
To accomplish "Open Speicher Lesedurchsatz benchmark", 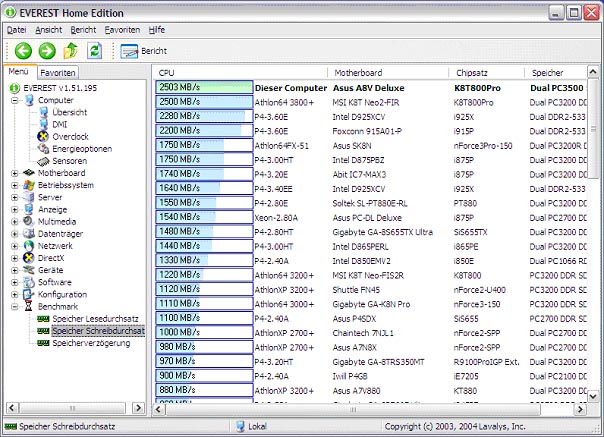I will (x=88, y=319).
